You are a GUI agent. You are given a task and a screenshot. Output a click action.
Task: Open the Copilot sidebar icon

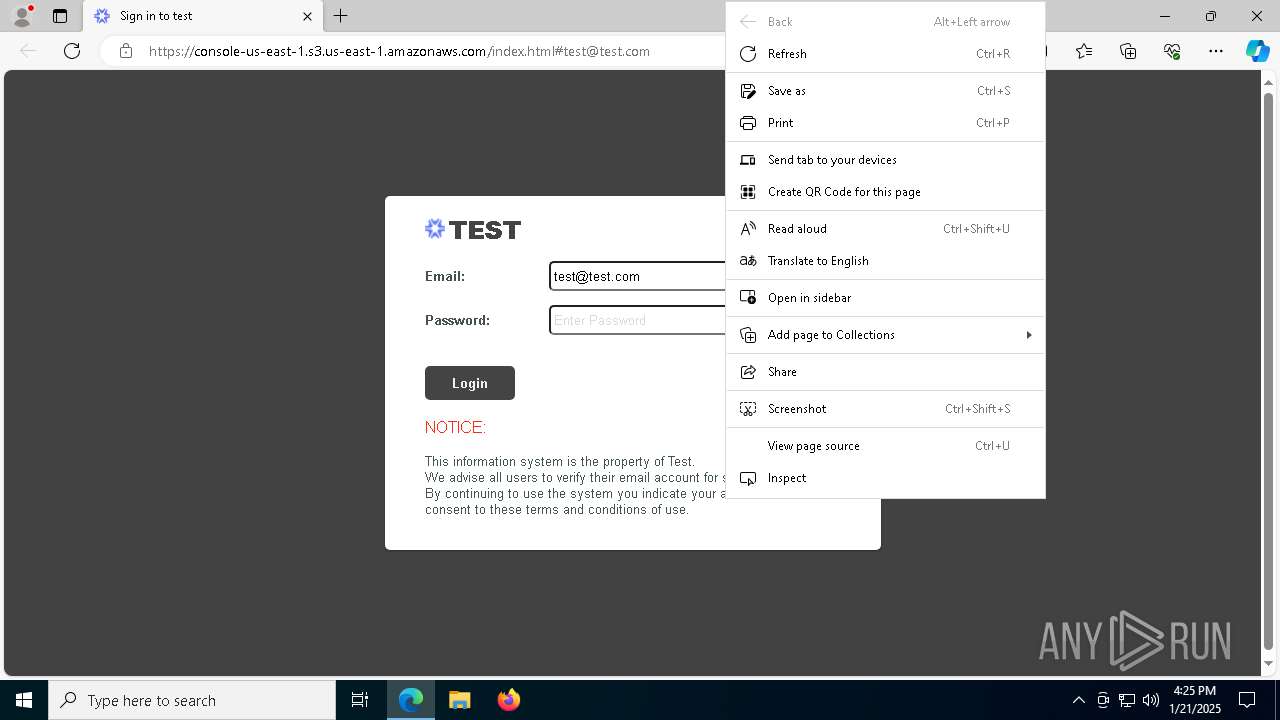(1257, 51)
